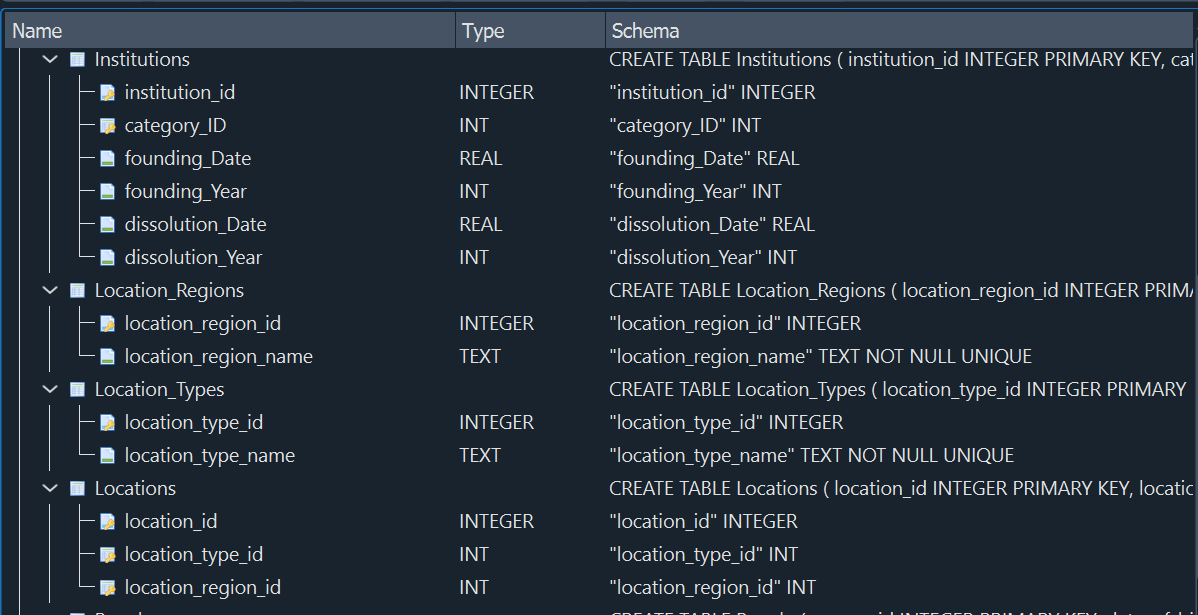
Task: Click the category_ID foreign key field icon
Action: click(x=108, y=125)
